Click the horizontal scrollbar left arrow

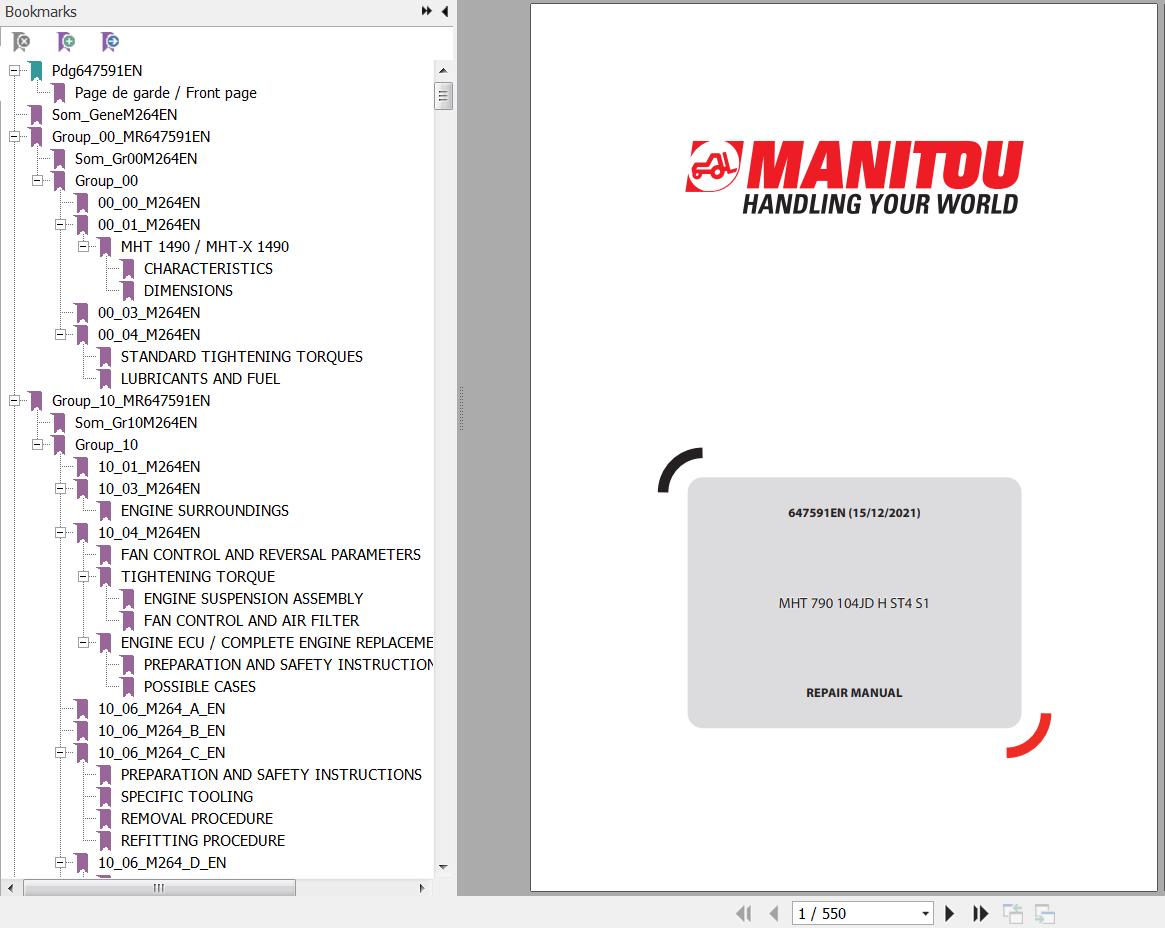tap(10, 888)
